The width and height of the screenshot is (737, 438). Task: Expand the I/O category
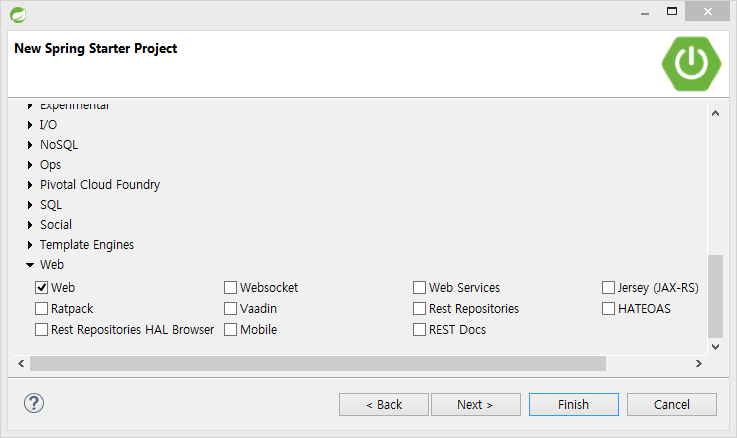(x=30, y=125)
